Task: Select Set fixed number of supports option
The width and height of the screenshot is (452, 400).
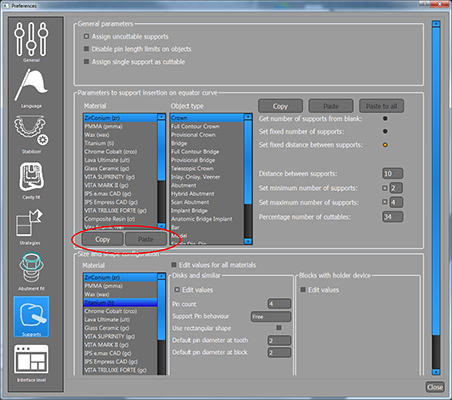Action: pos(385,131)
